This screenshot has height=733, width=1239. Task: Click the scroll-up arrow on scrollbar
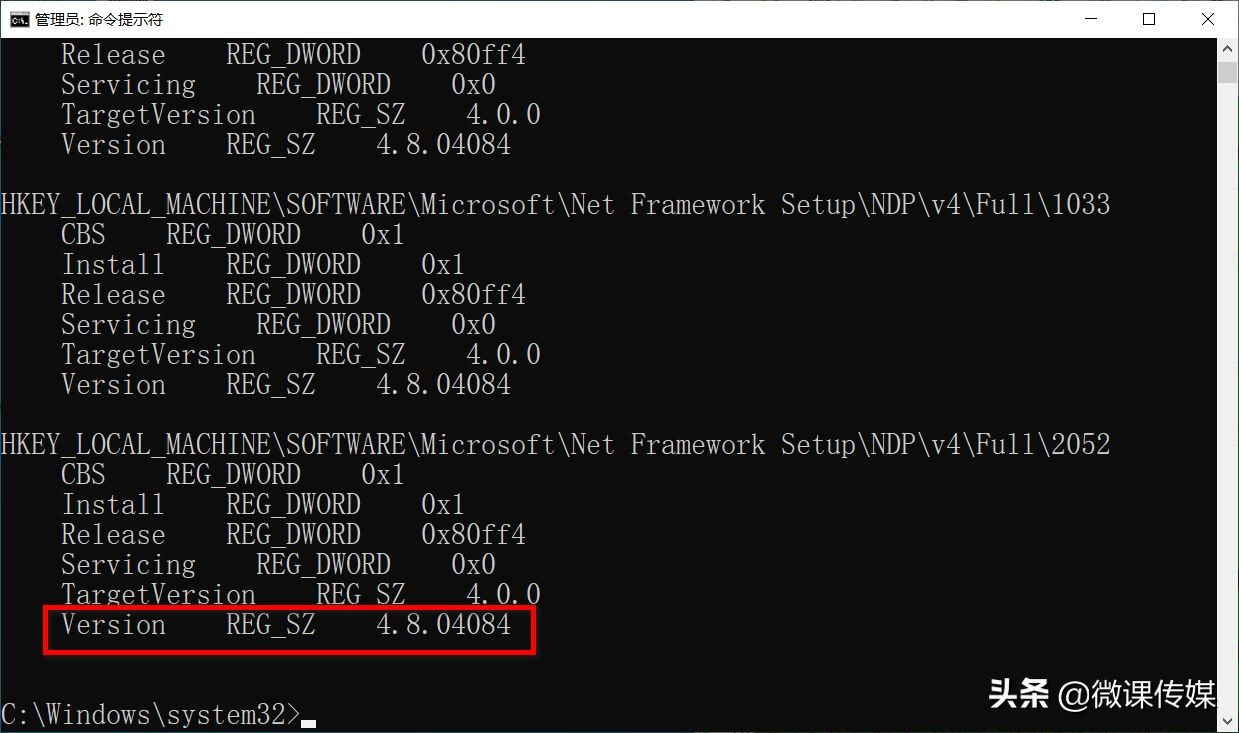1228,47
